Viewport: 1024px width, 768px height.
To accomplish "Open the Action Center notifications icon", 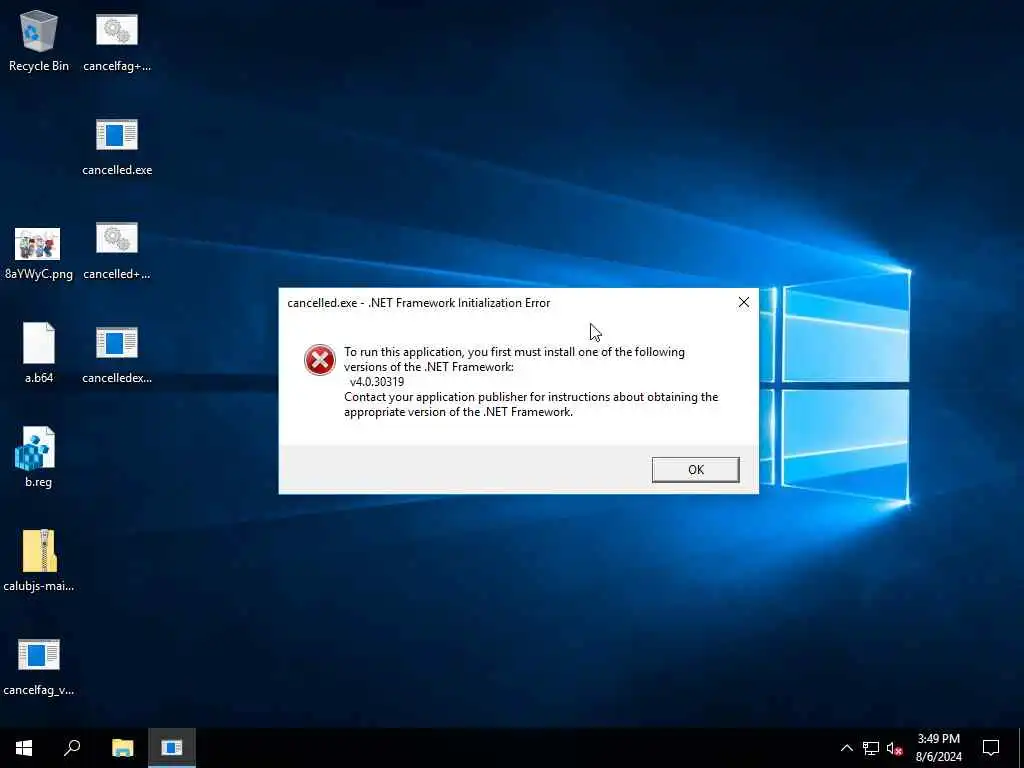I will click(991, 748).
